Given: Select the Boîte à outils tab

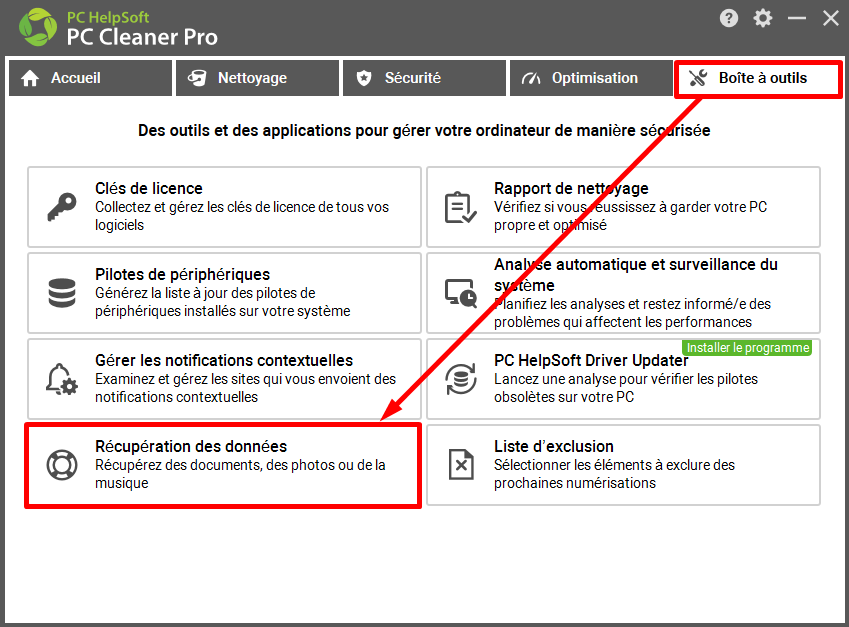Looking at the screenshot, I should click(x=758, y=79).
